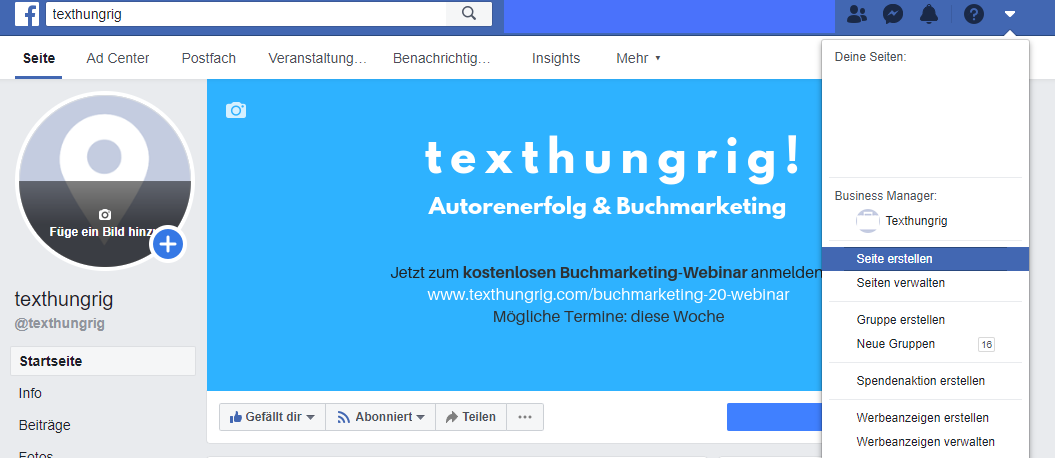This screenshot has height=458, width=1055.
Task: Open Messenger icon in top bar
Action: click(x=893, y=14)
